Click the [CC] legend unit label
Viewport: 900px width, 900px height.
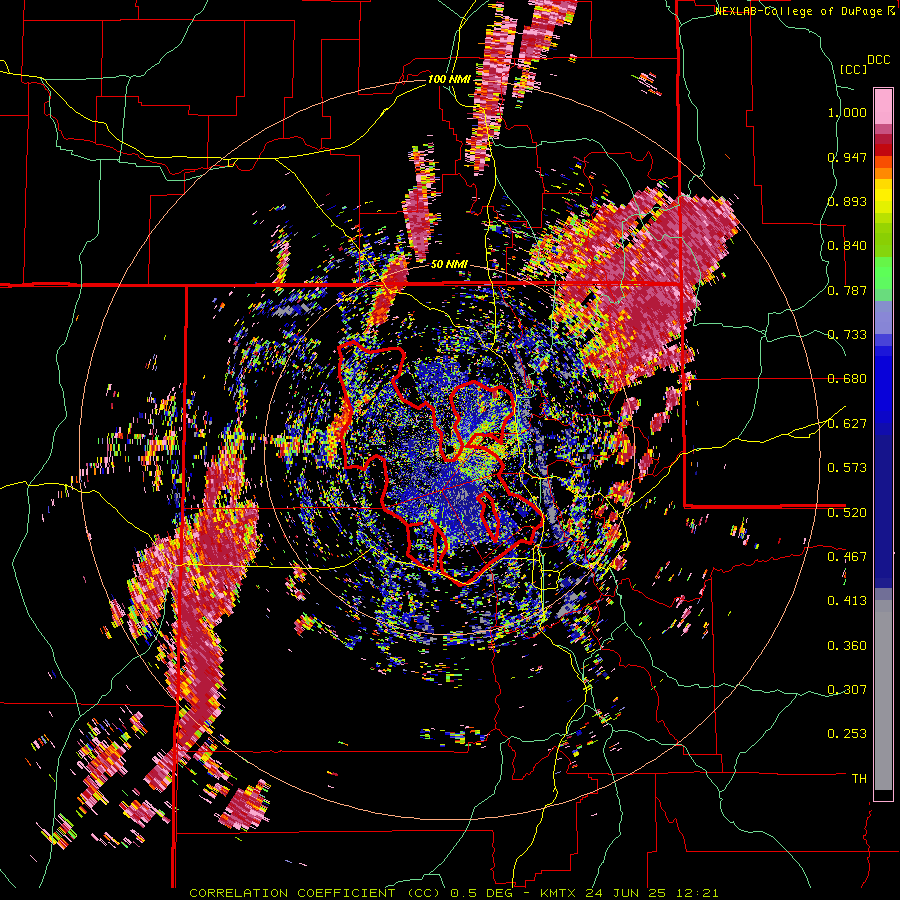click(x=853, y=69)
